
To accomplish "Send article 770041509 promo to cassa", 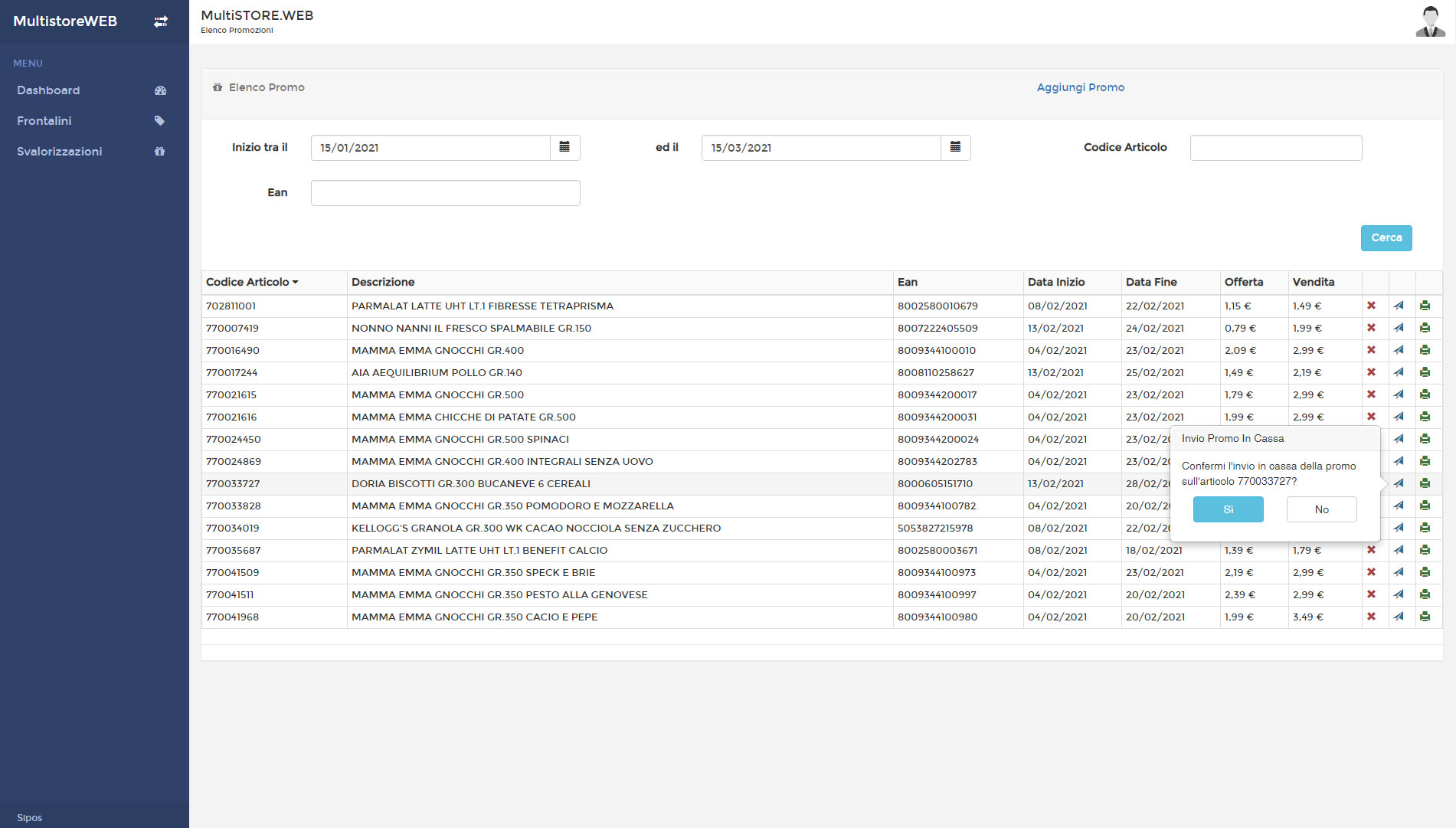I will (1399, 572).
